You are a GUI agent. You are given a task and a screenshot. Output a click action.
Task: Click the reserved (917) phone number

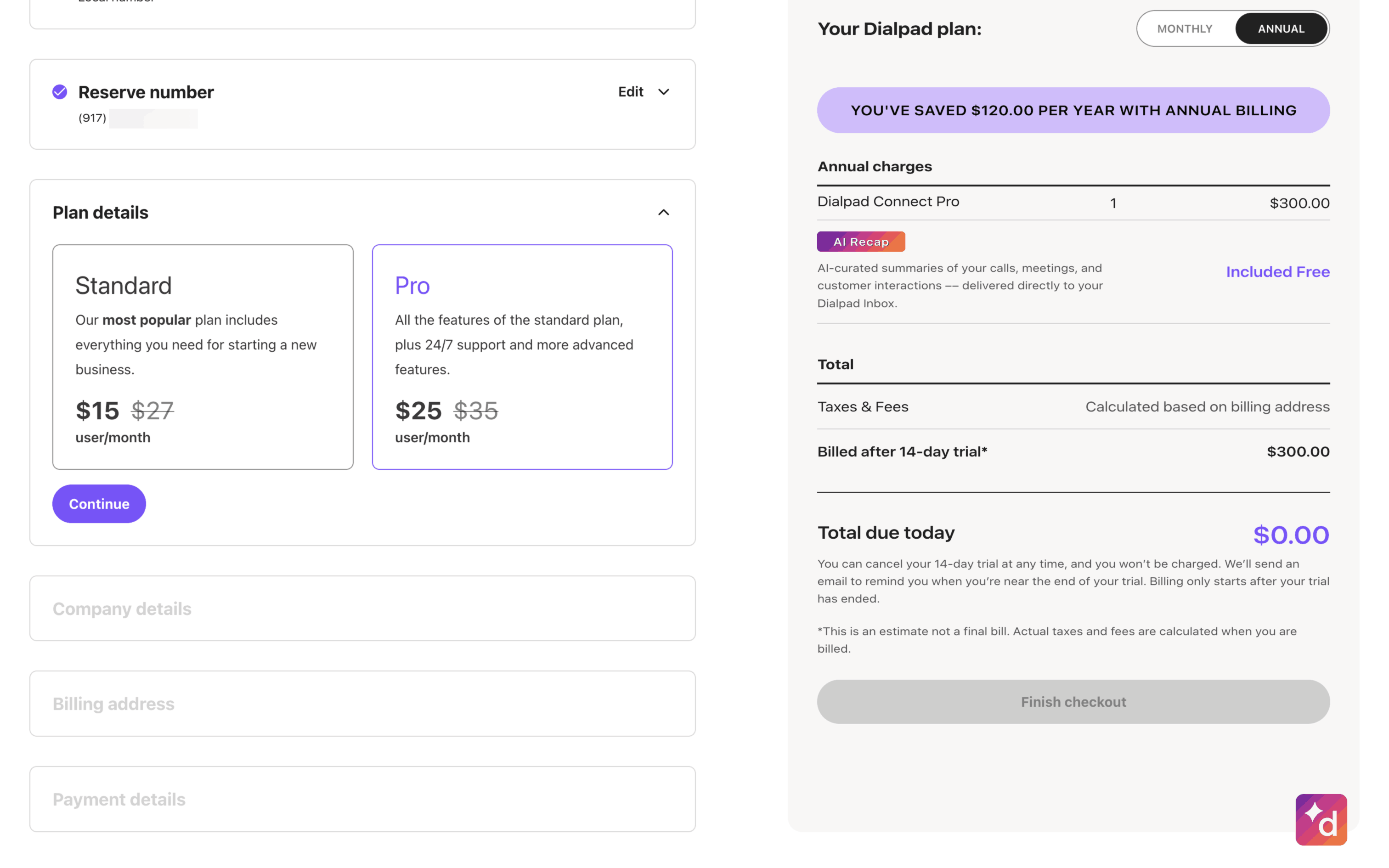[x=138, y=118]
